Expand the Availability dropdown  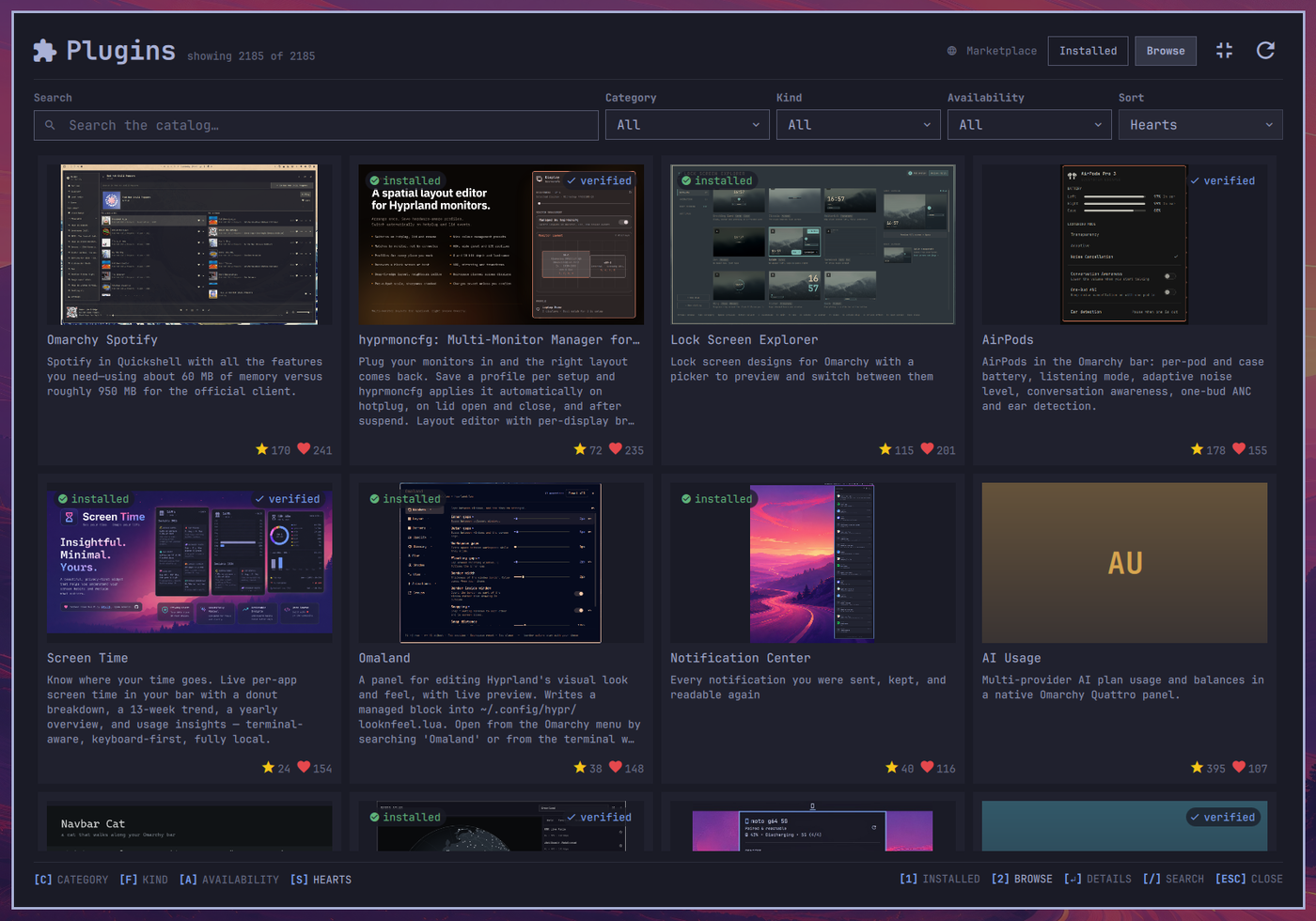point(1029,125)
